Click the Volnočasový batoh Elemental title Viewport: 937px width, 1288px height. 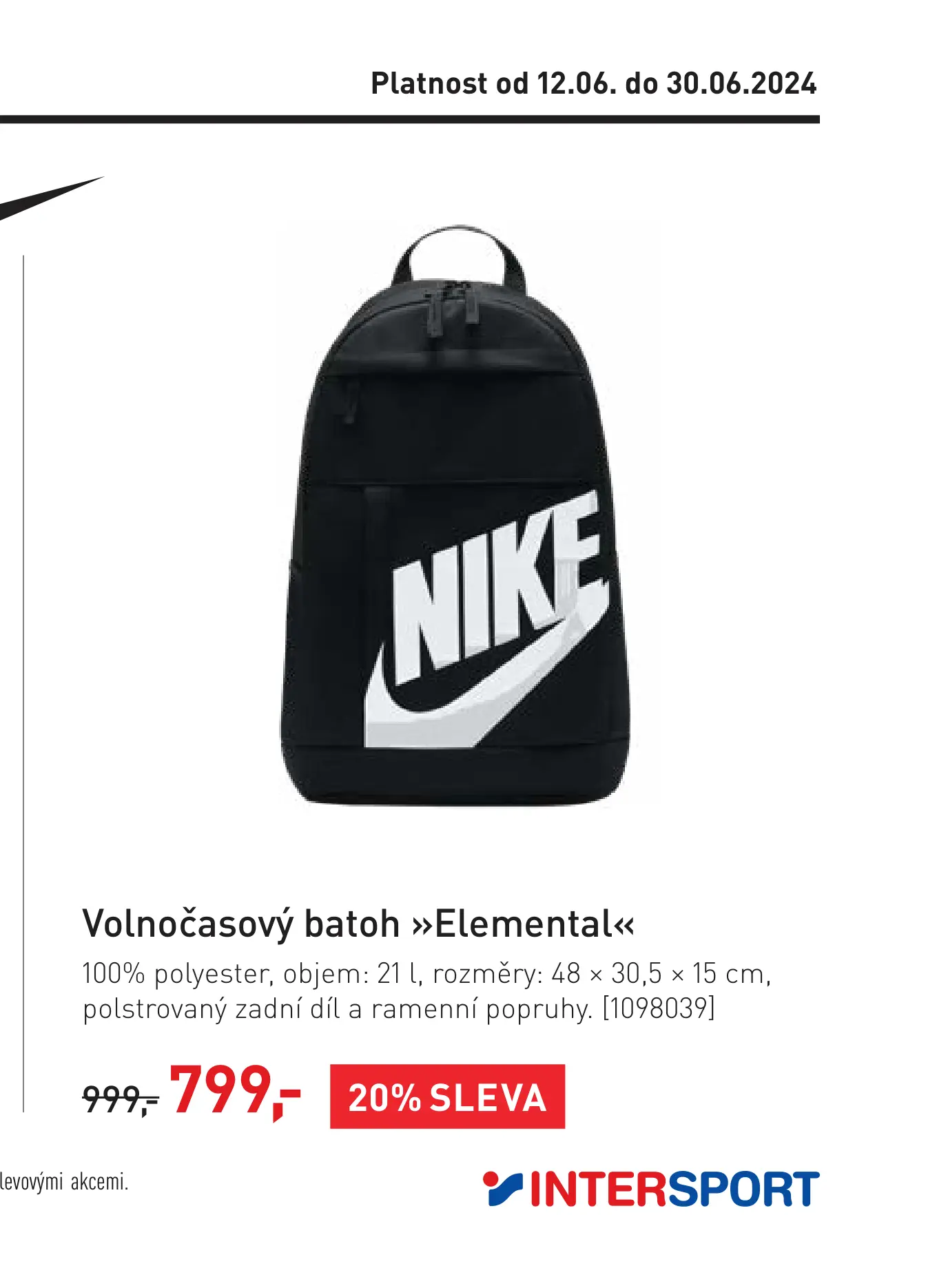(358, 924)
